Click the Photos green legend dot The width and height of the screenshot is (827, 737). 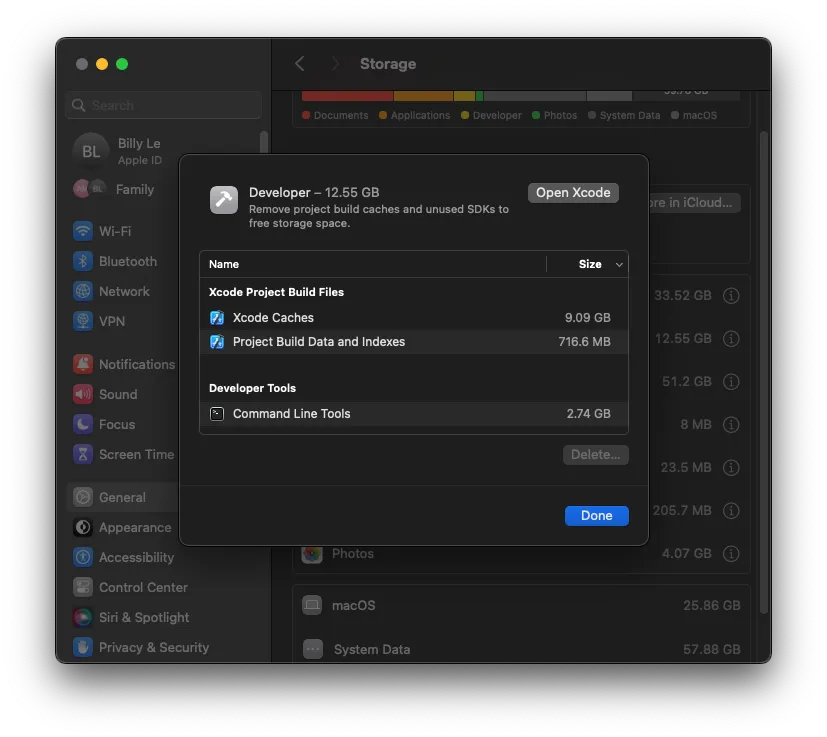click(536, 115)
